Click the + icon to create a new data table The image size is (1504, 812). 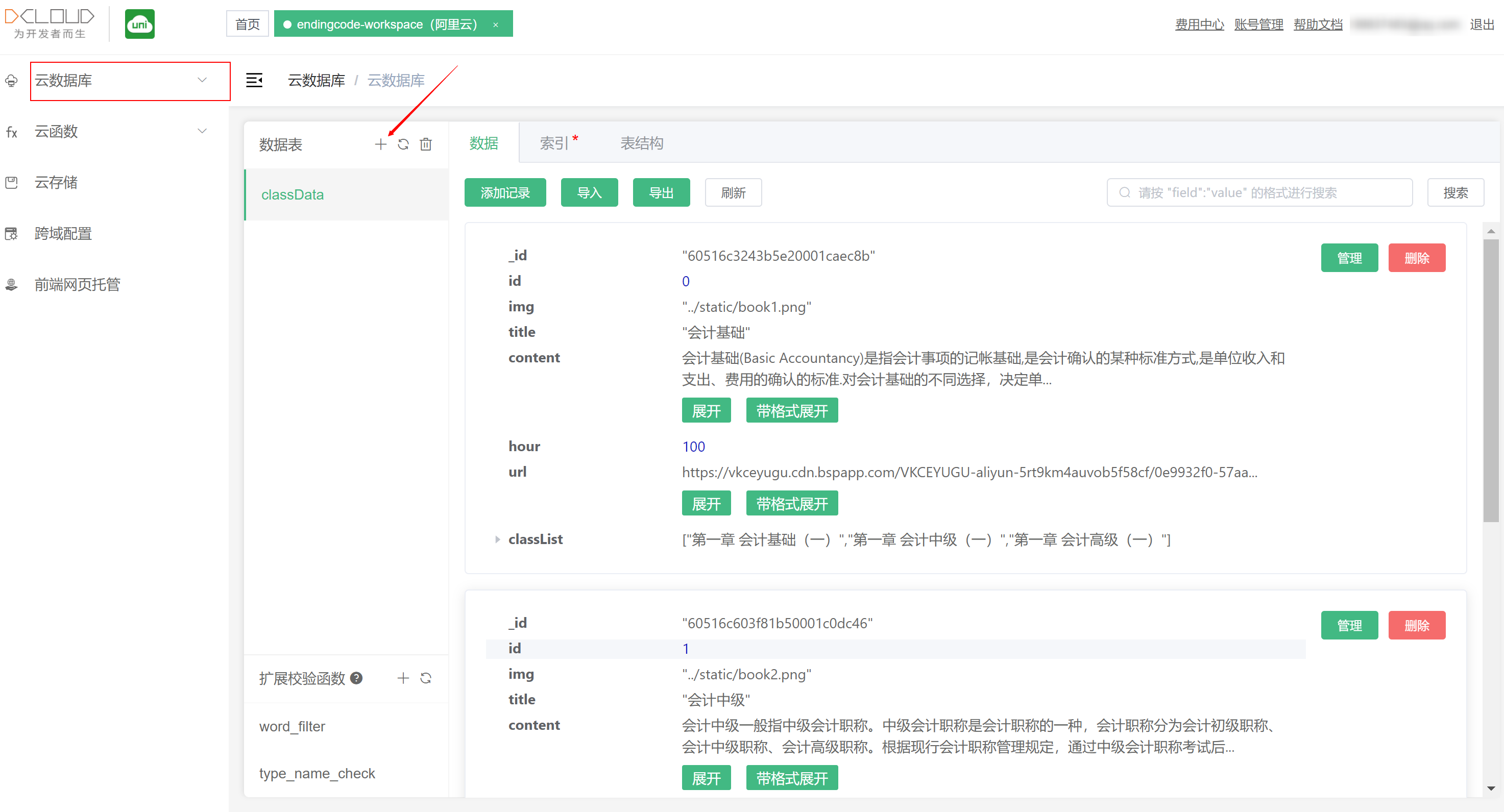380,143
